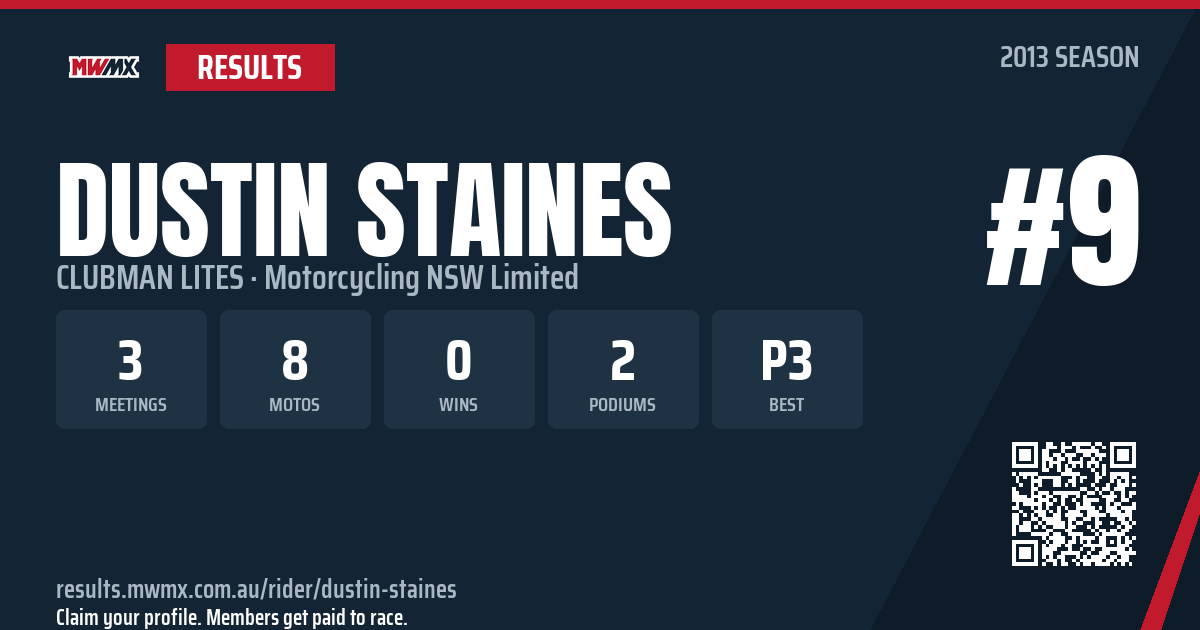
Task: Click the number 3 in Meetings card
Action: click(x=131, y=360)
